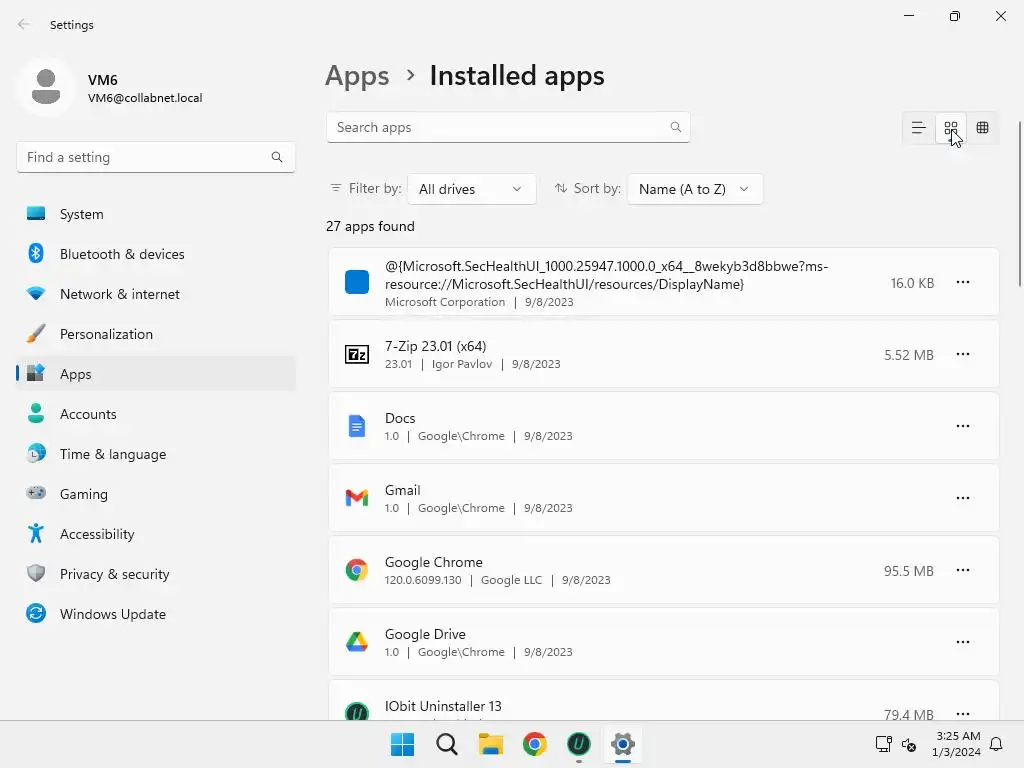The width and height of the screenshot is (1024, 768).
Task: Click the Docs app icon
Action: click(x=357, y=426)
